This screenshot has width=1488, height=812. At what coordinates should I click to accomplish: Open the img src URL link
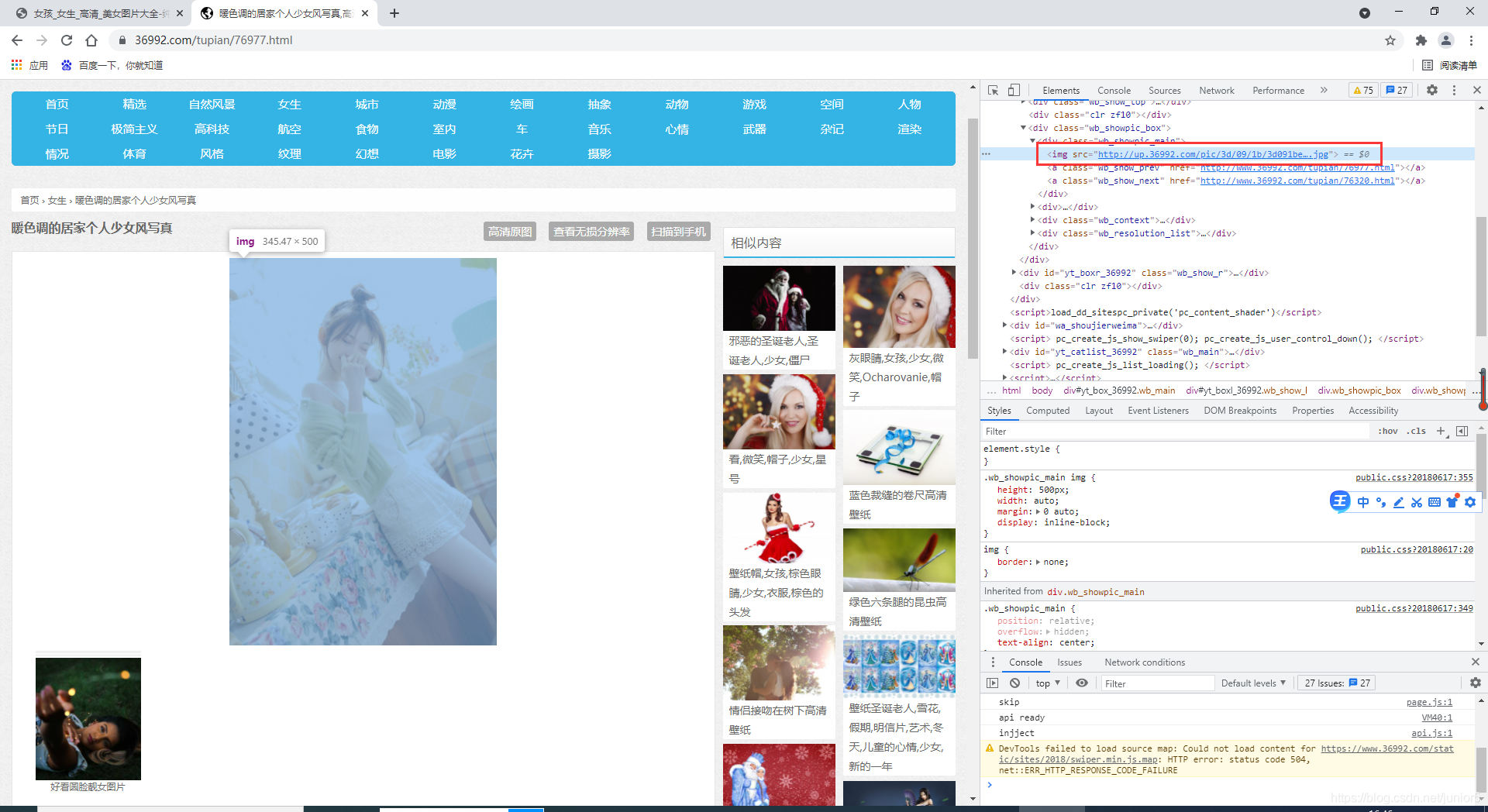(x=1213, y=154)
